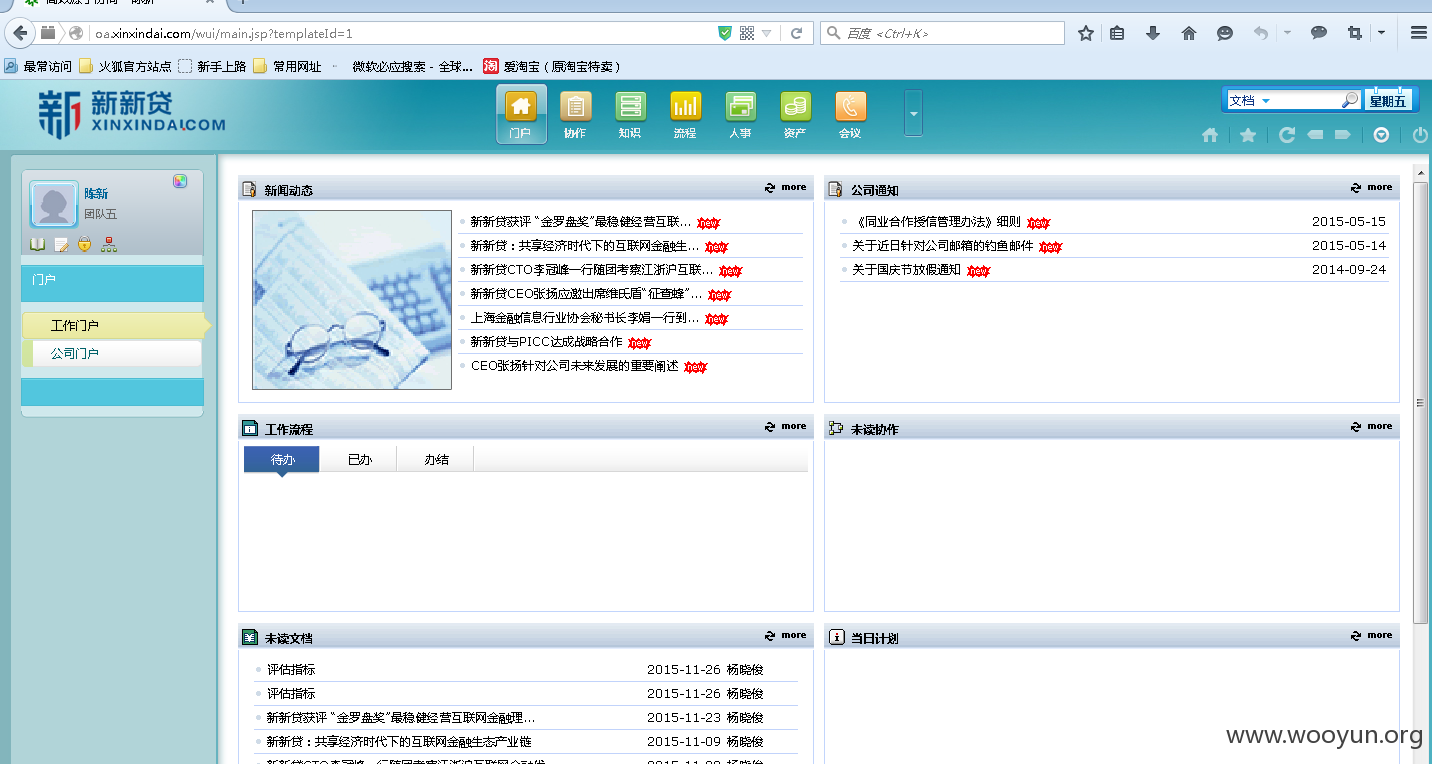Click the 门户 sidebar section header
Viewport: 1432px width, 764px height.
click(x=112, y=283)
